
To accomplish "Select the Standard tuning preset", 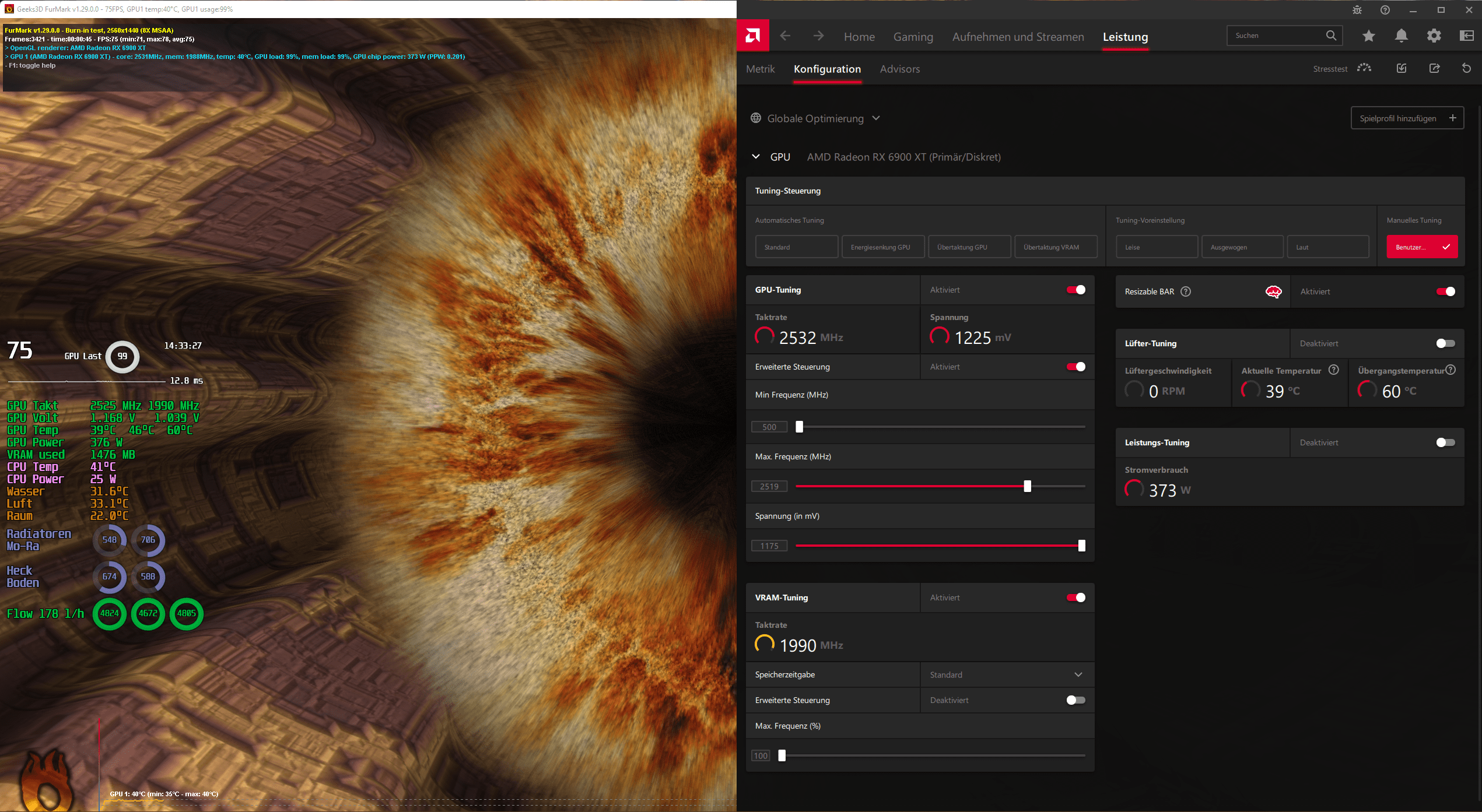I will 797,247.
